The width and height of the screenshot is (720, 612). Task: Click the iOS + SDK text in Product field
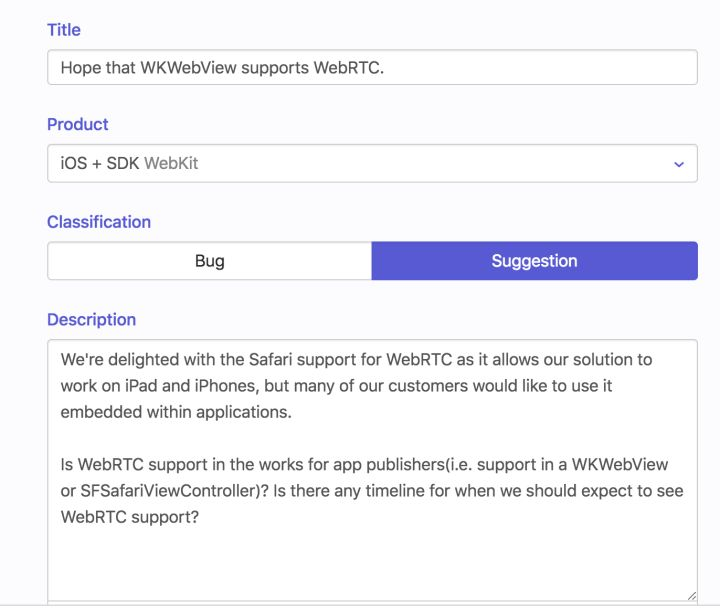pos(100,163)
